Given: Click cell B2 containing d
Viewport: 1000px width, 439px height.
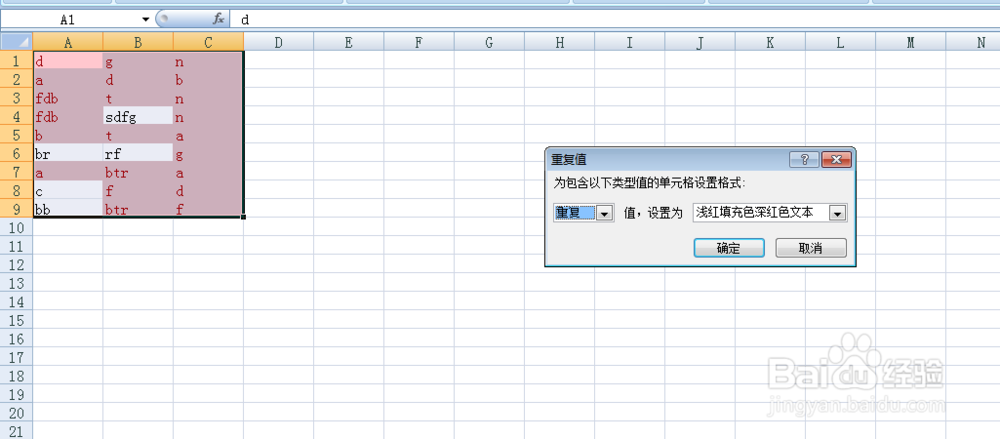Looking at the screenshot, I should 138,79.
